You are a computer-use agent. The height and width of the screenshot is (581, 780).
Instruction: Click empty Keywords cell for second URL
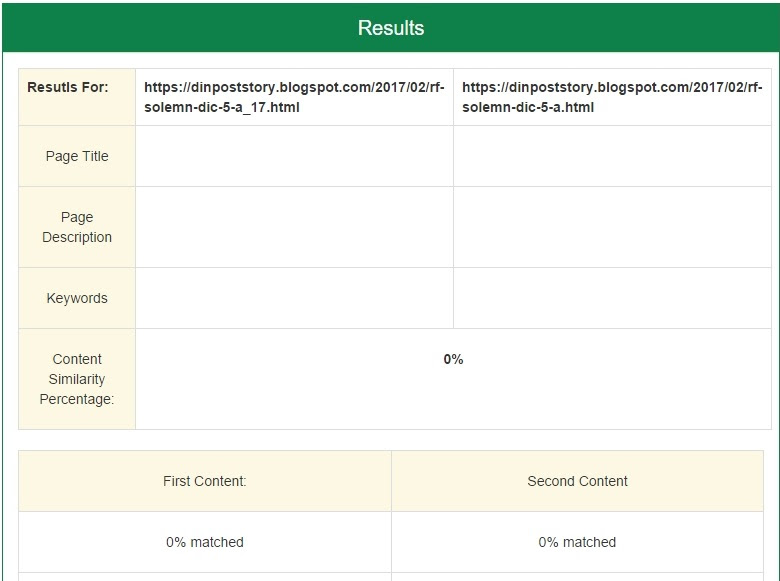[612, 298]
